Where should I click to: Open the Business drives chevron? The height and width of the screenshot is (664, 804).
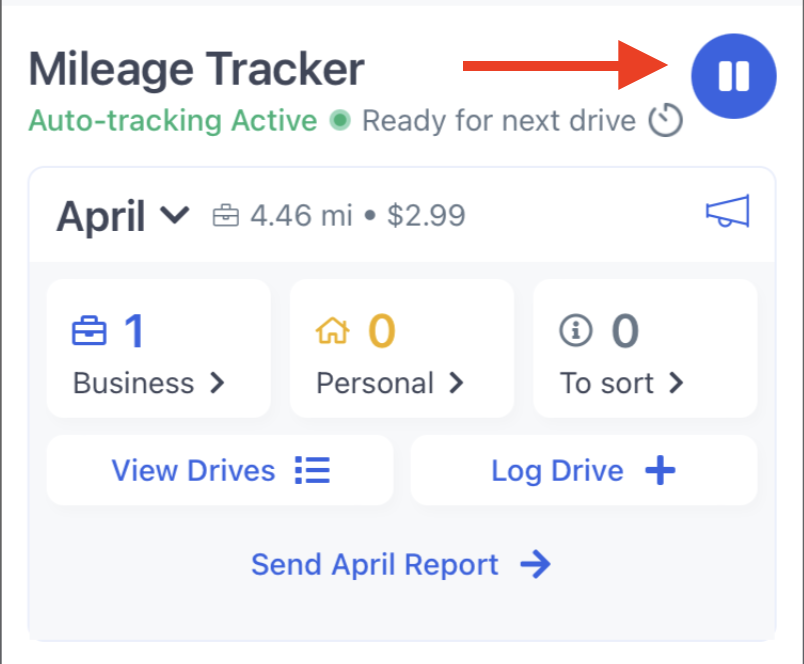[x=217, y=383]
